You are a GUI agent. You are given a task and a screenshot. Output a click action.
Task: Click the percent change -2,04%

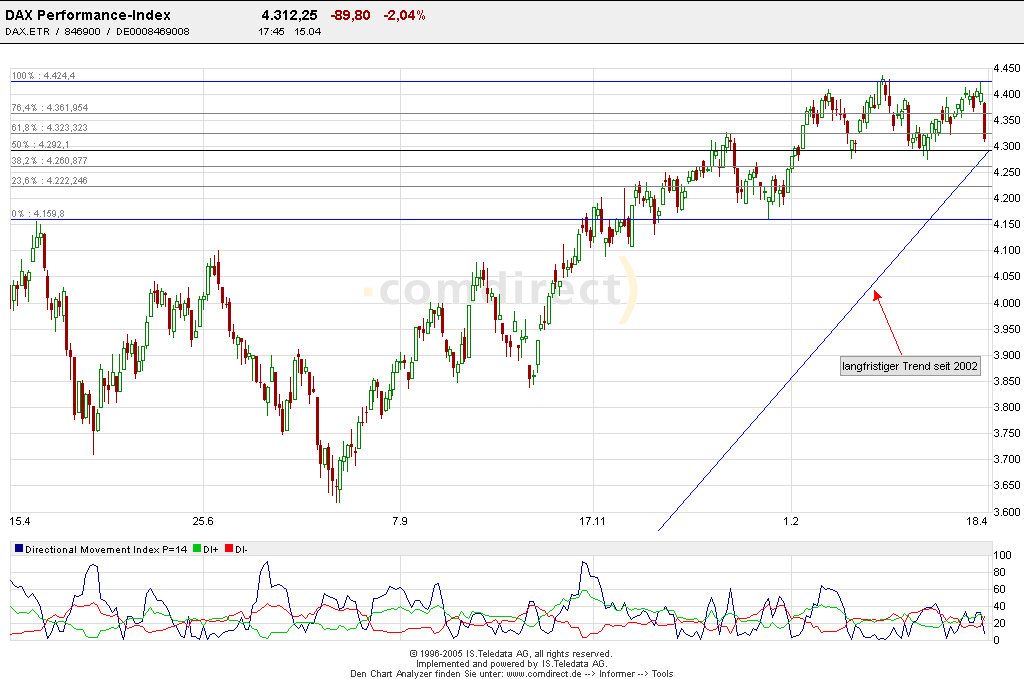(404, 15)
